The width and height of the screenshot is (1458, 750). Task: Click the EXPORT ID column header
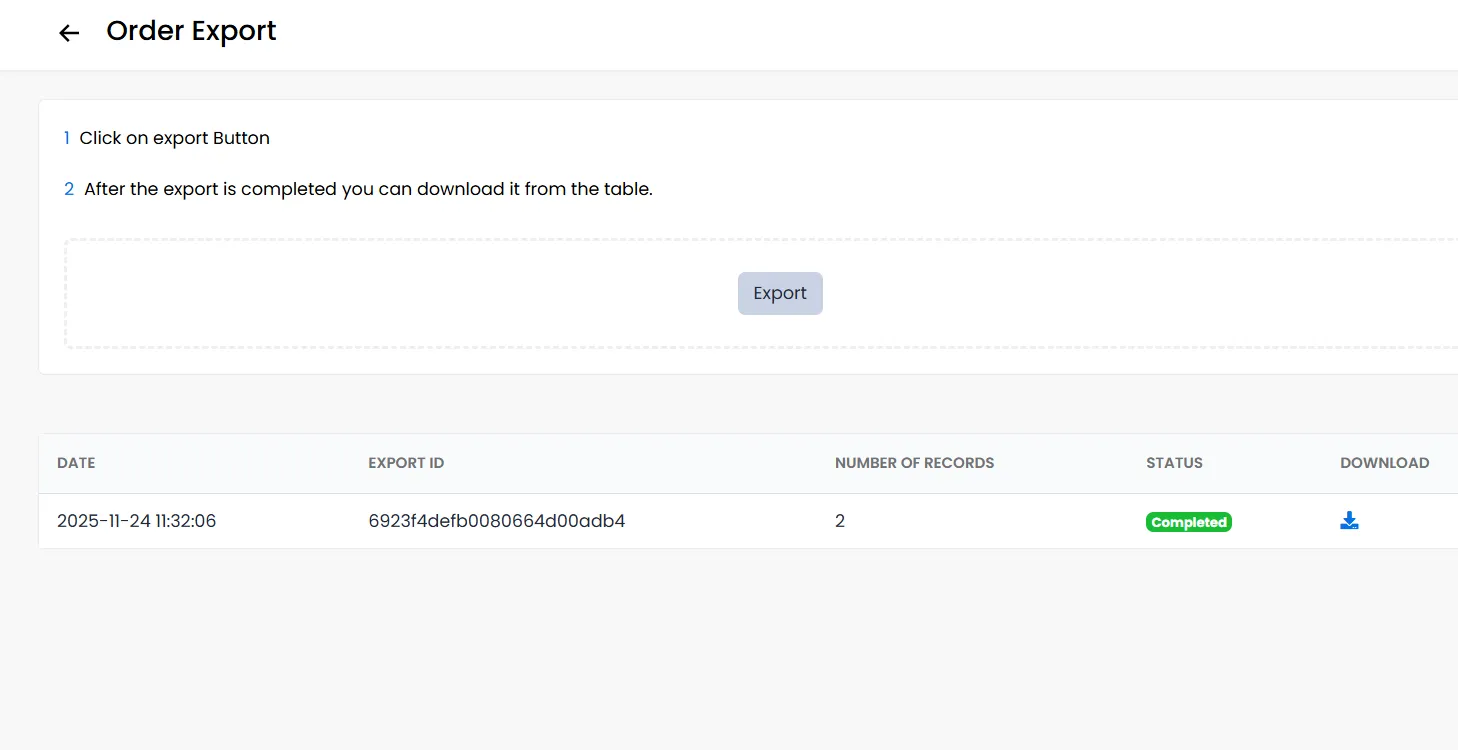[406, 463]
